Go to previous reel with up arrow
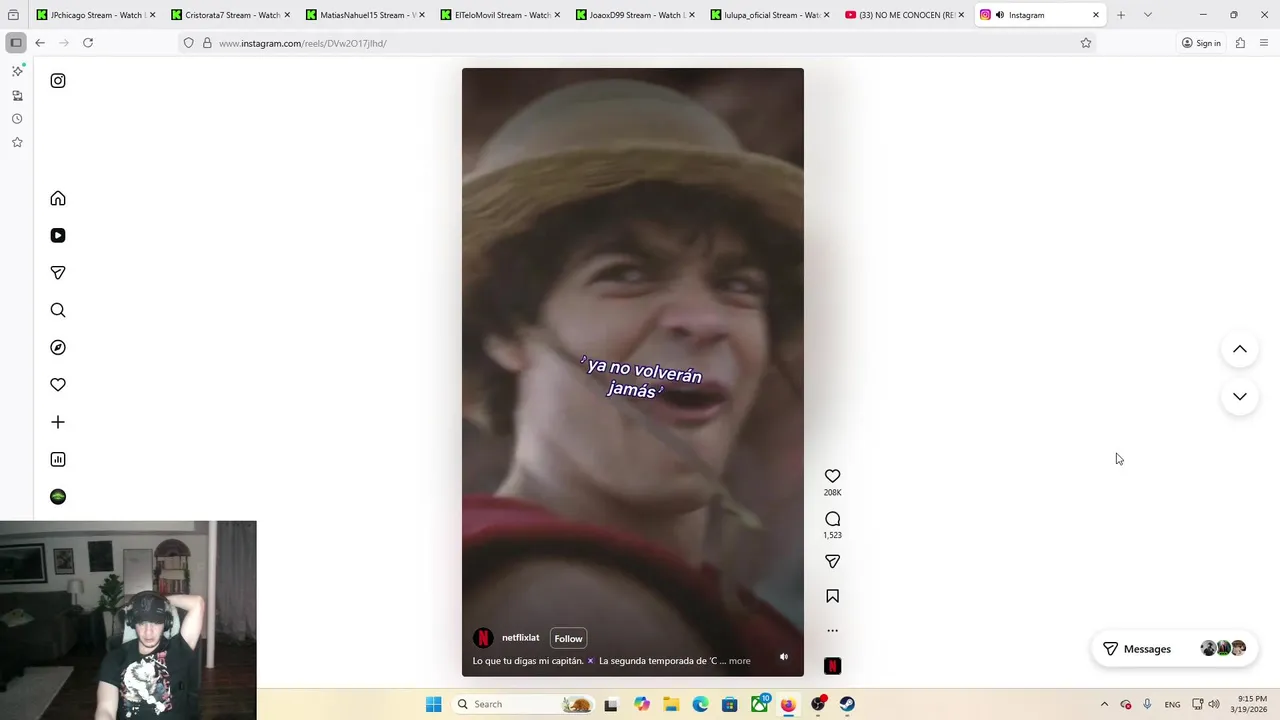Screen dimensions: 1280x720 click(x=1239, y=349)
